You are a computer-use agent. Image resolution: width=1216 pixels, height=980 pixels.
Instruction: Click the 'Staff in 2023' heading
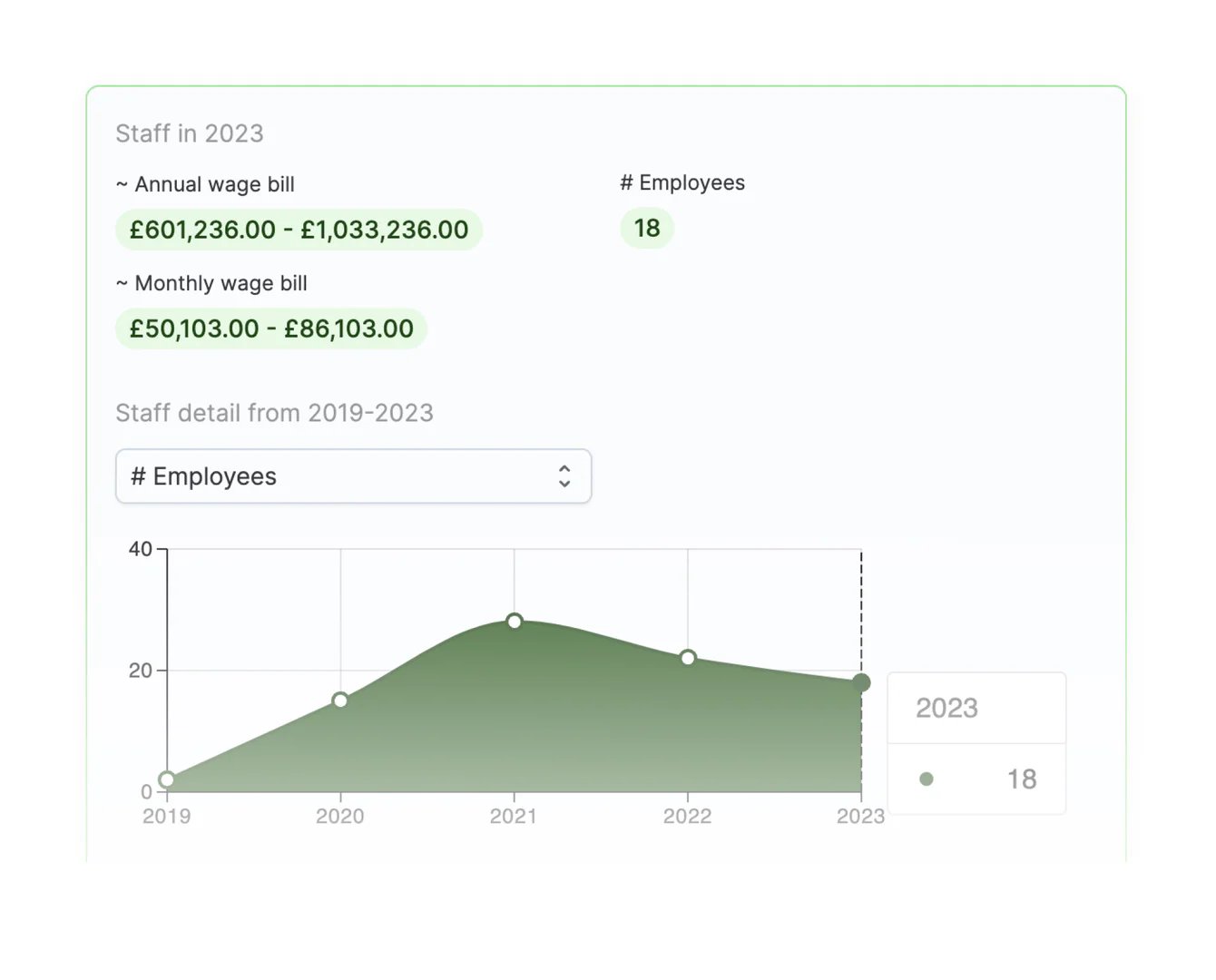[190, 133]
